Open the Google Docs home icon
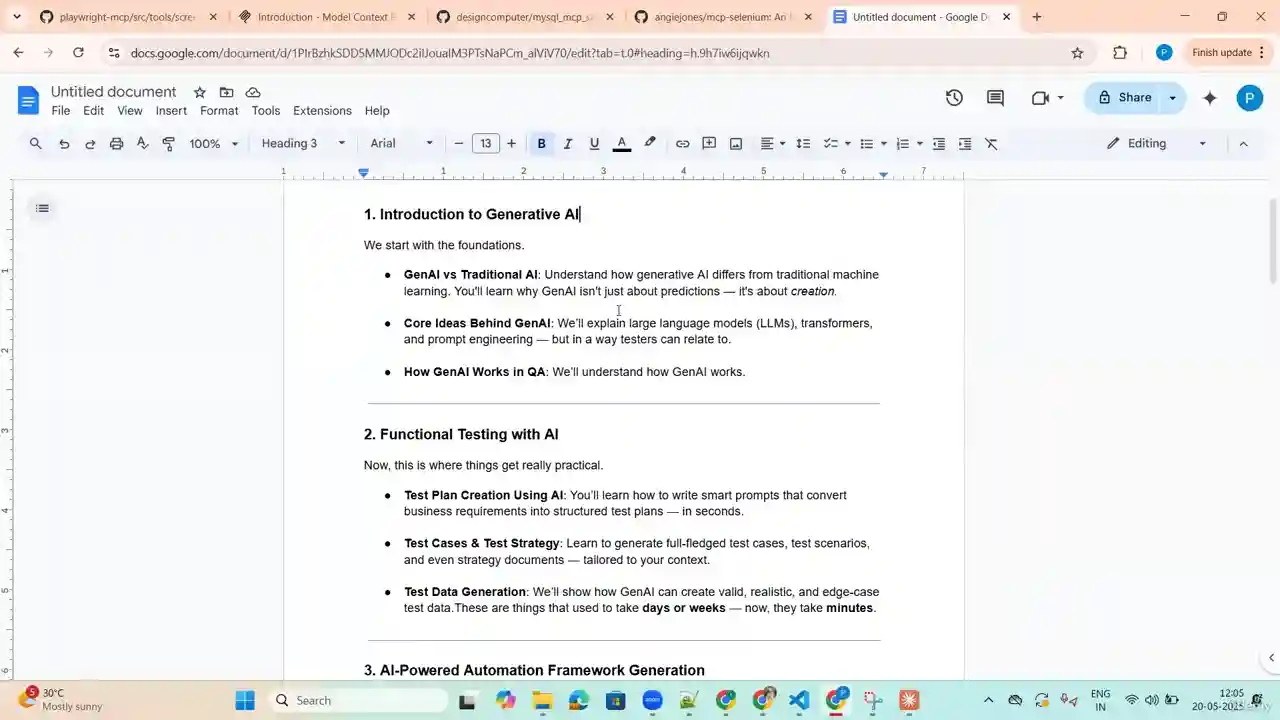 point(28,100)
